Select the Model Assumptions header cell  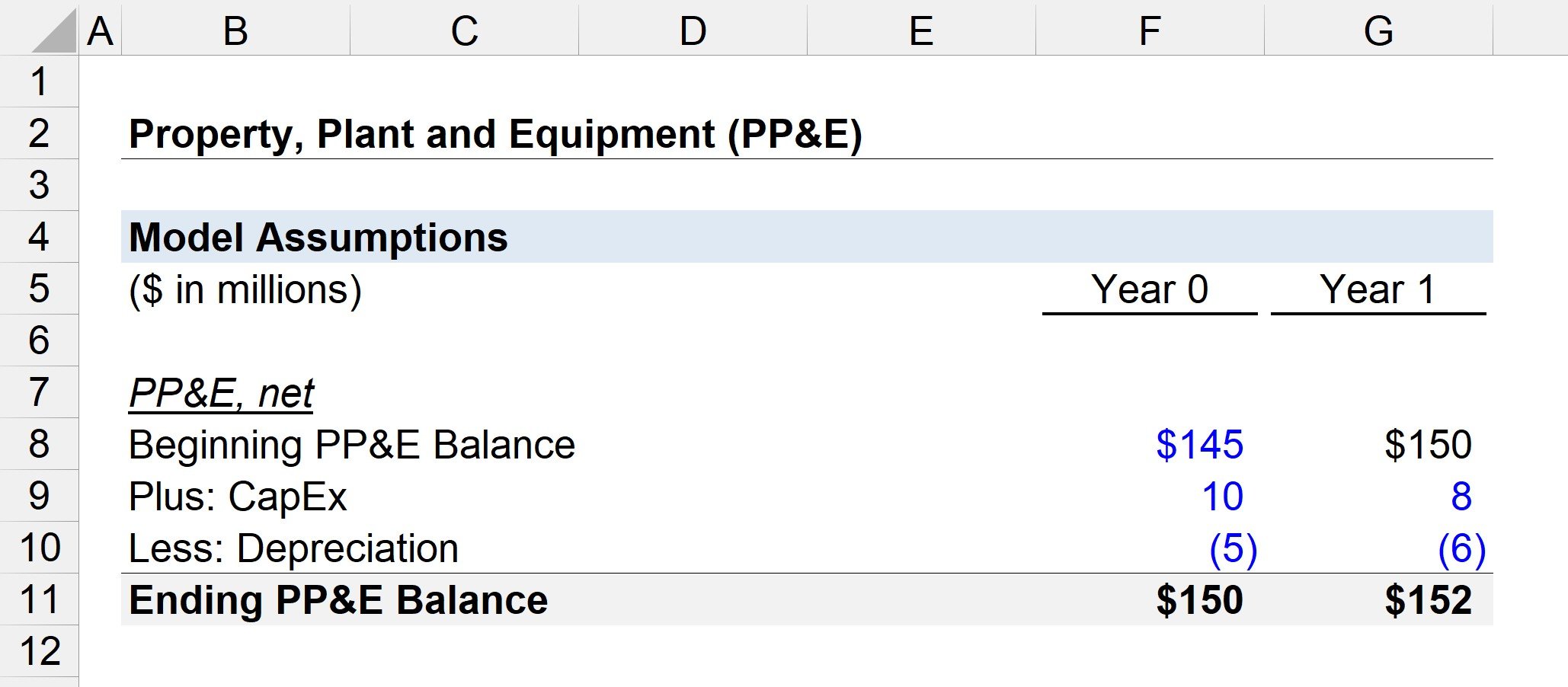(320, 236)
